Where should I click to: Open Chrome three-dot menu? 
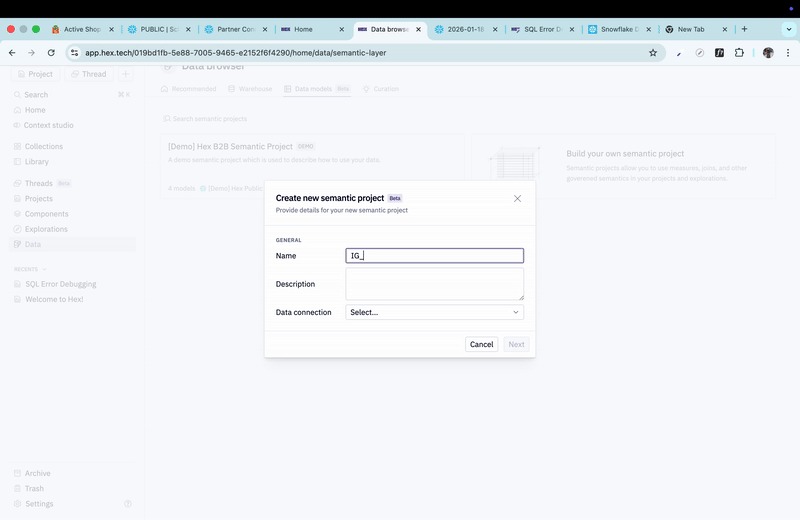[788, 53]
